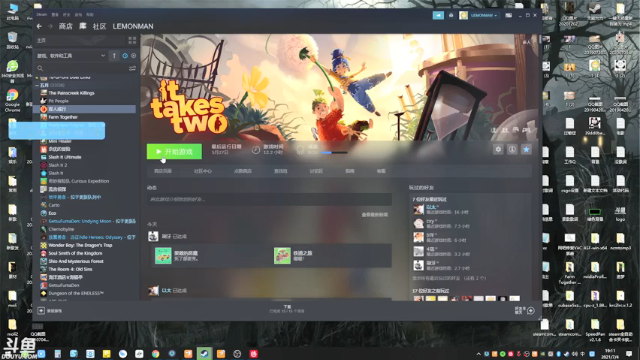
Task: Switch the library to grid collections view
Action: point(132,40)
